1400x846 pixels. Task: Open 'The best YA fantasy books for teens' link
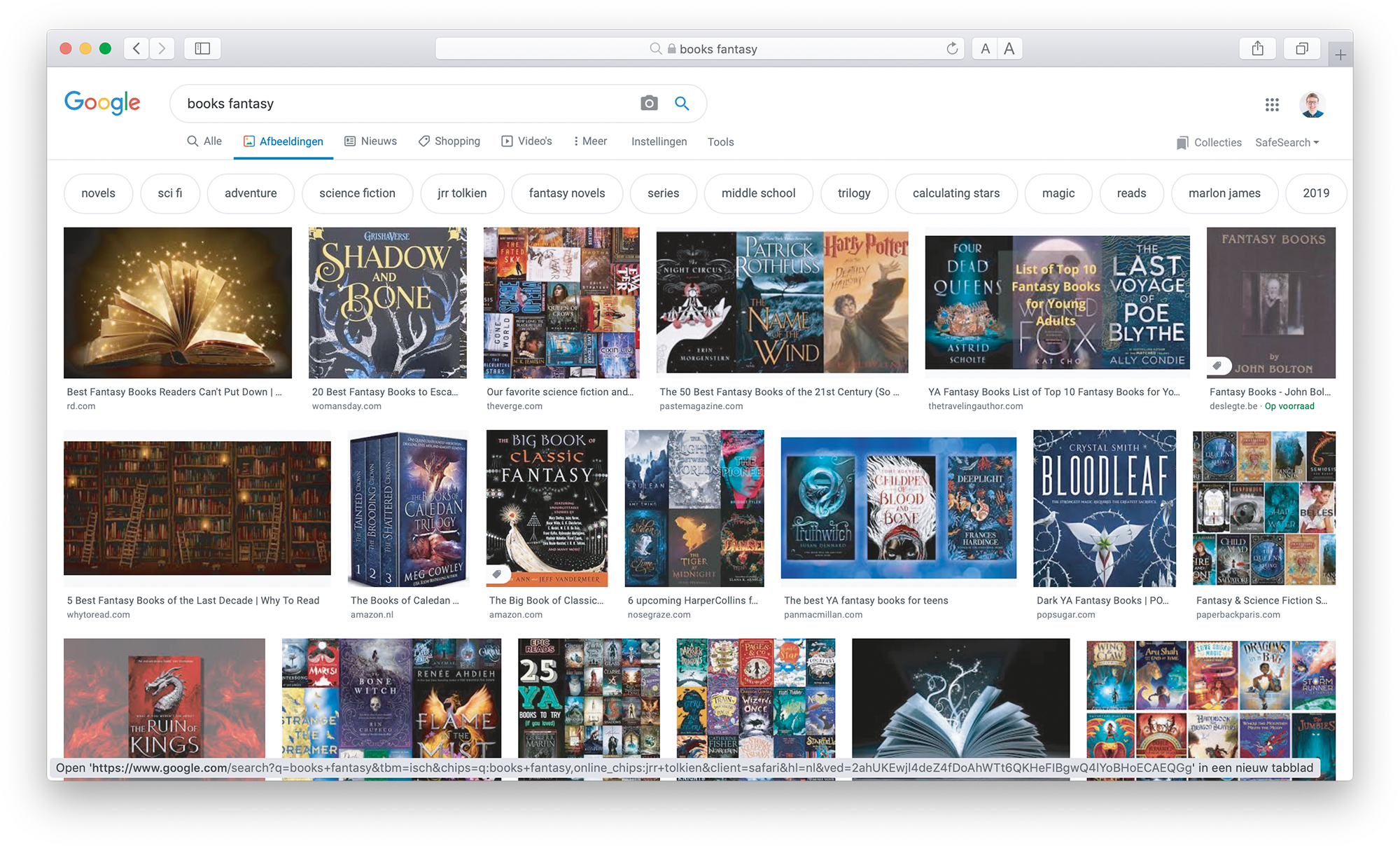point(866,601)
